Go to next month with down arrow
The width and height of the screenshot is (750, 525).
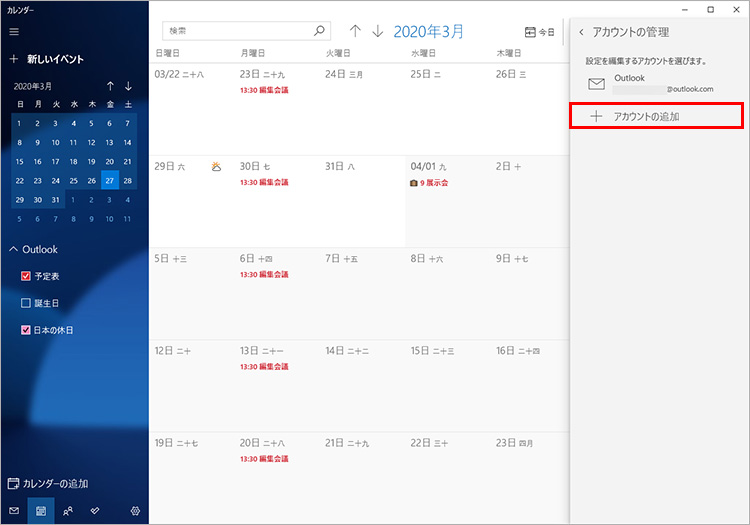[x=377, y=31]
